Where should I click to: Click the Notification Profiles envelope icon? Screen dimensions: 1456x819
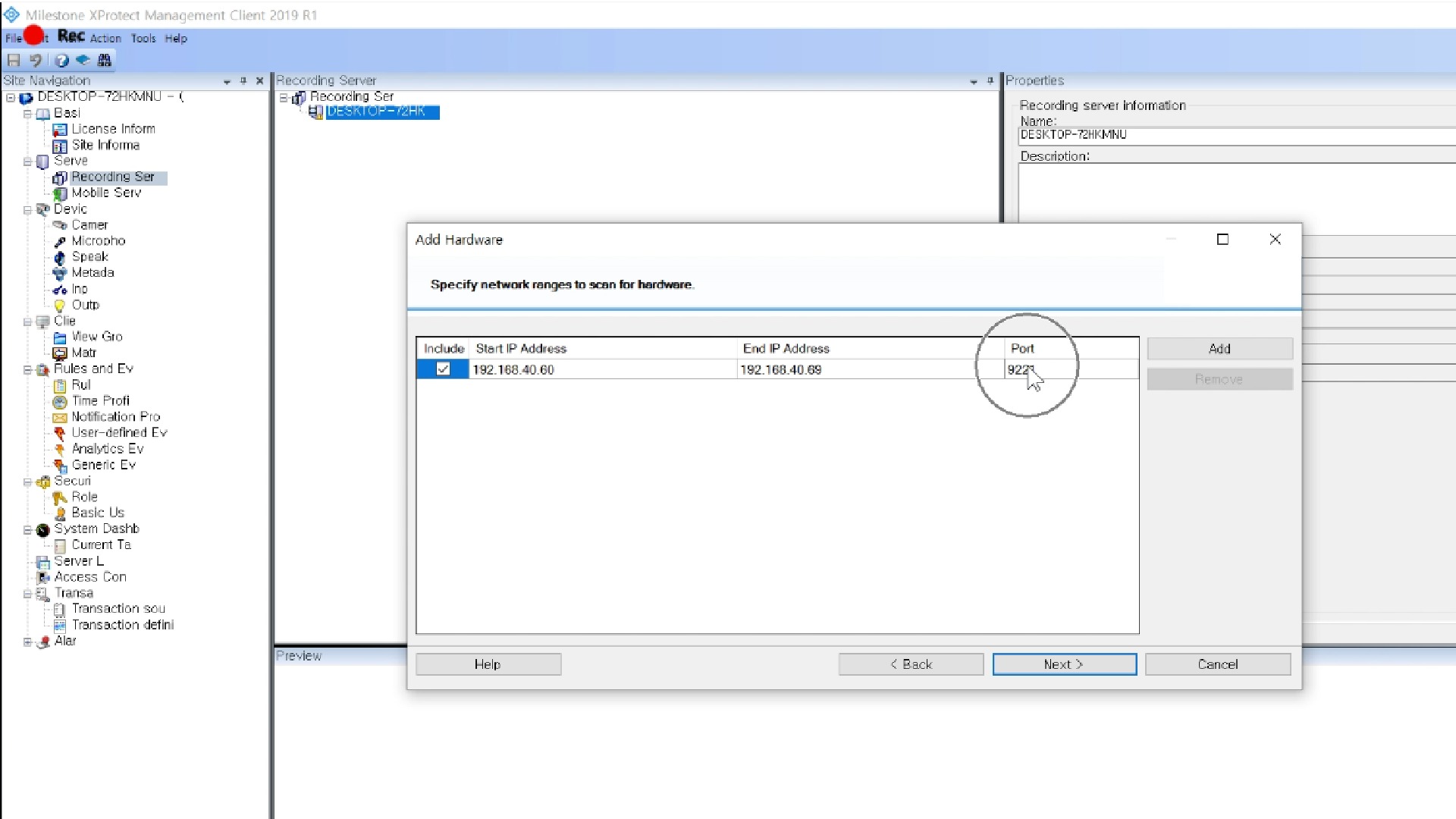click(x=60, y=417)
